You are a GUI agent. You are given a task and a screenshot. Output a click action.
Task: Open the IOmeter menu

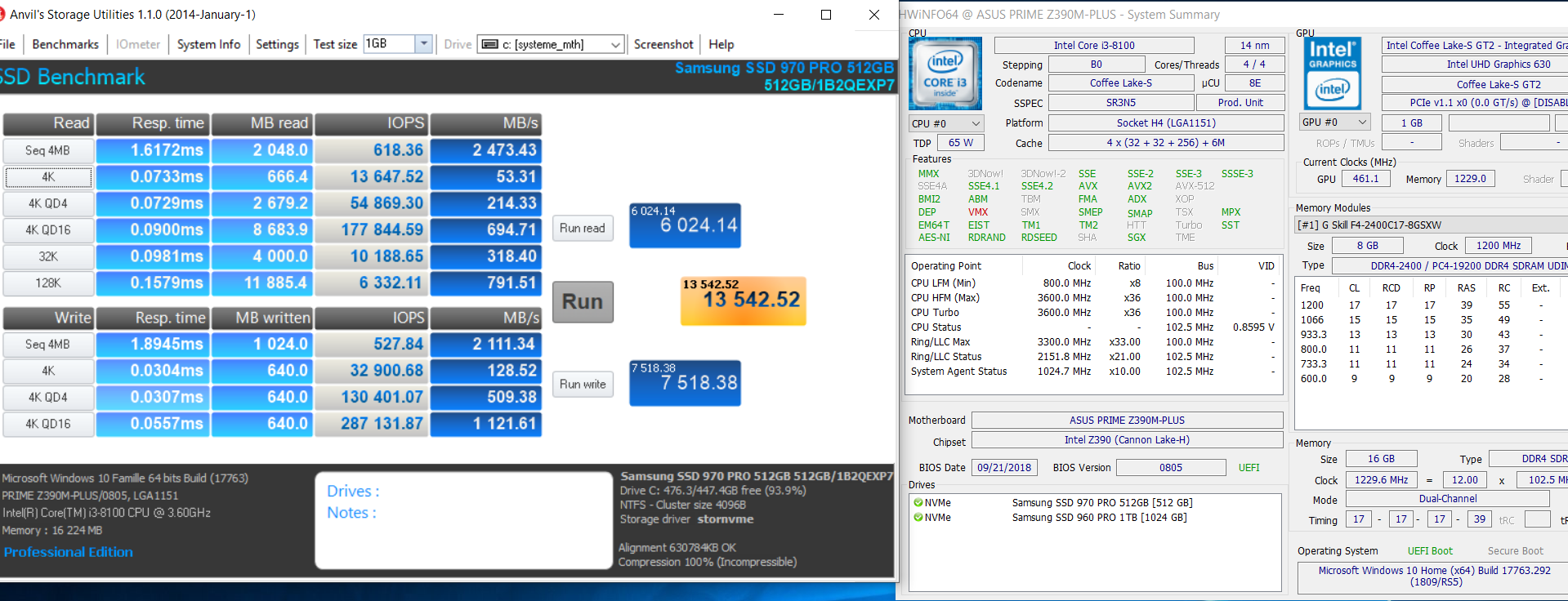(138, 44)
